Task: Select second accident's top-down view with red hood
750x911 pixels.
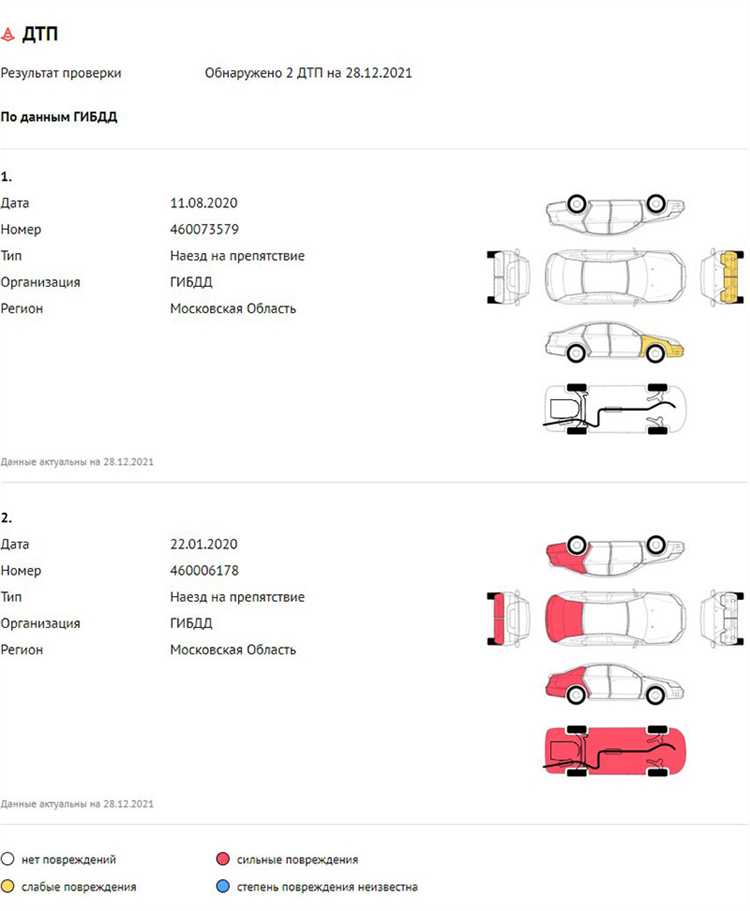Action: tap(615, 611)
